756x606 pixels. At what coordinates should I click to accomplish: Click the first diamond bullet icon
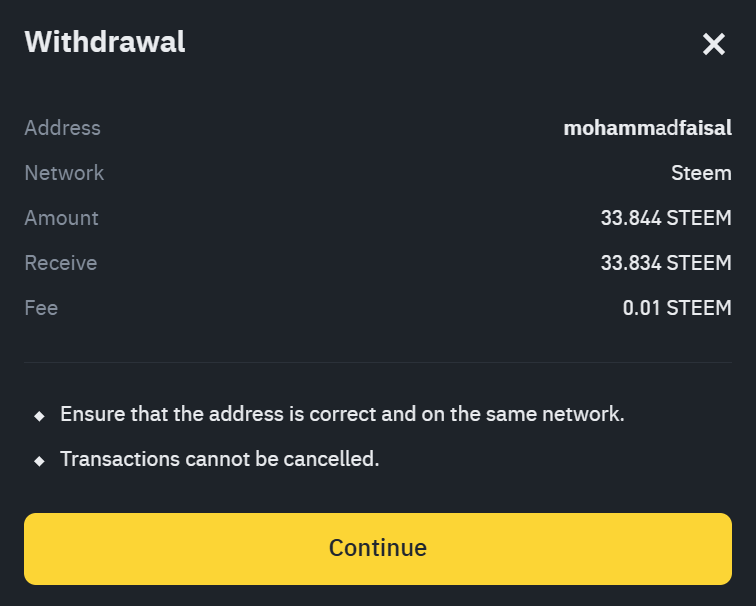point(39,415)
